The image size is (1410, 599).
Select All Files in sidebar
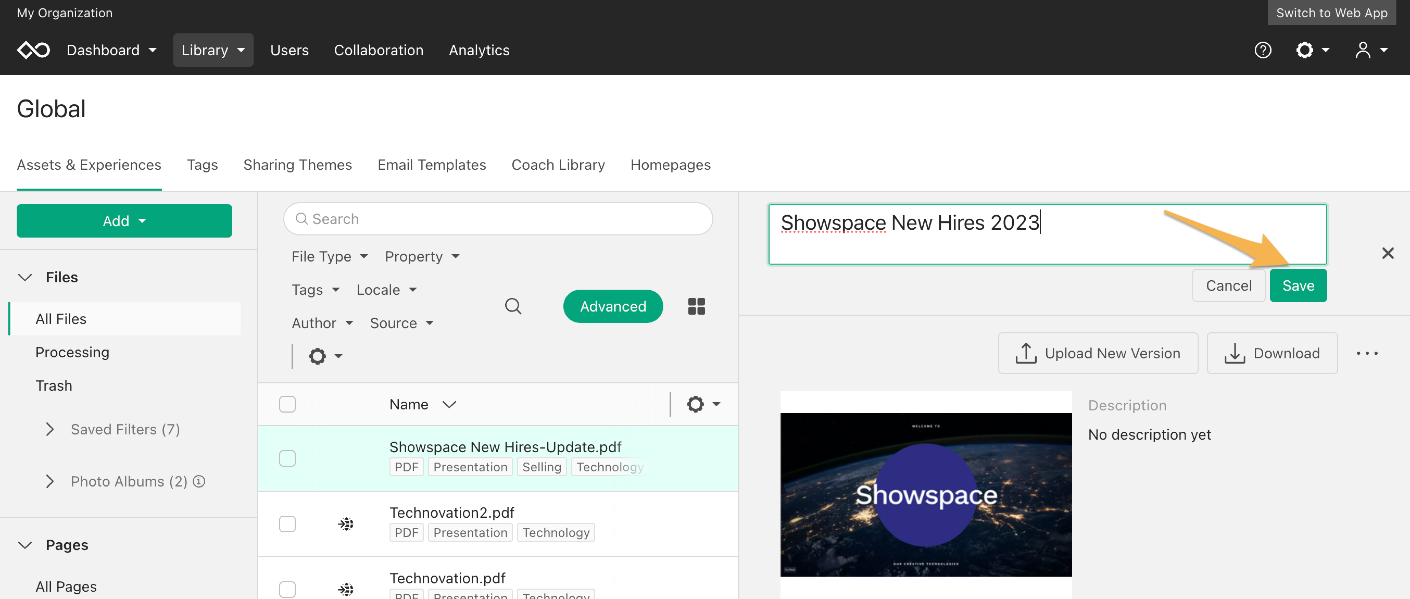click(124, 319)
